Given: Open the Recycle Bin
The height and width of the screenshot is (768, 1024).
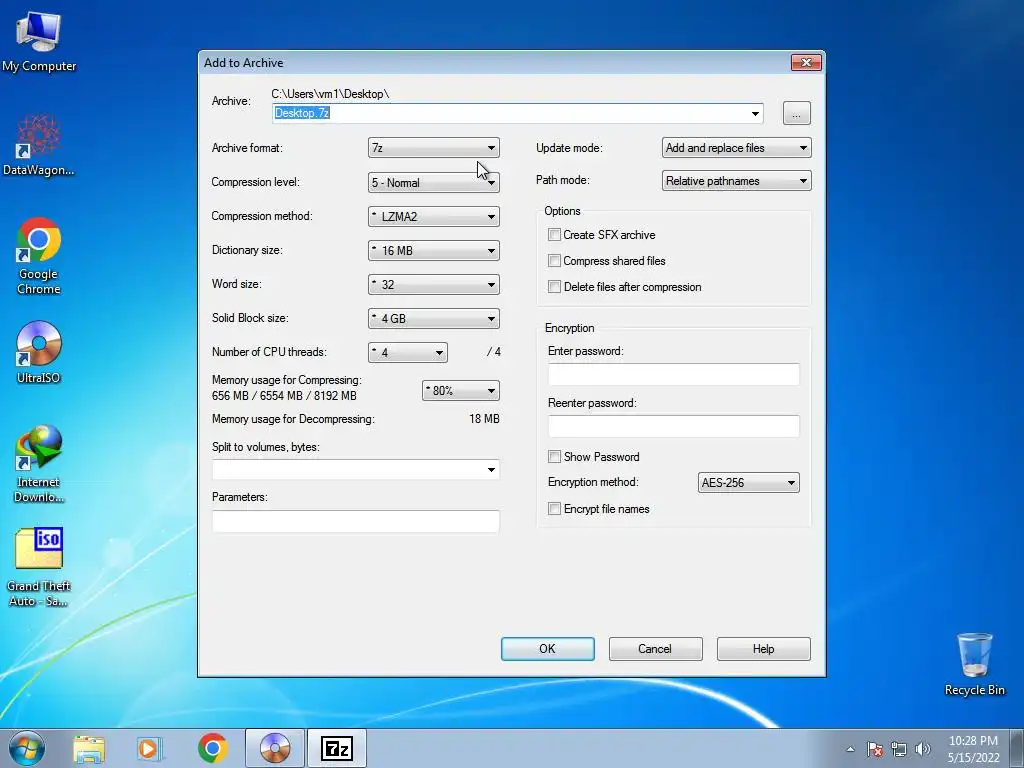Looking at the screenshot, I should (x=974, y=664).
